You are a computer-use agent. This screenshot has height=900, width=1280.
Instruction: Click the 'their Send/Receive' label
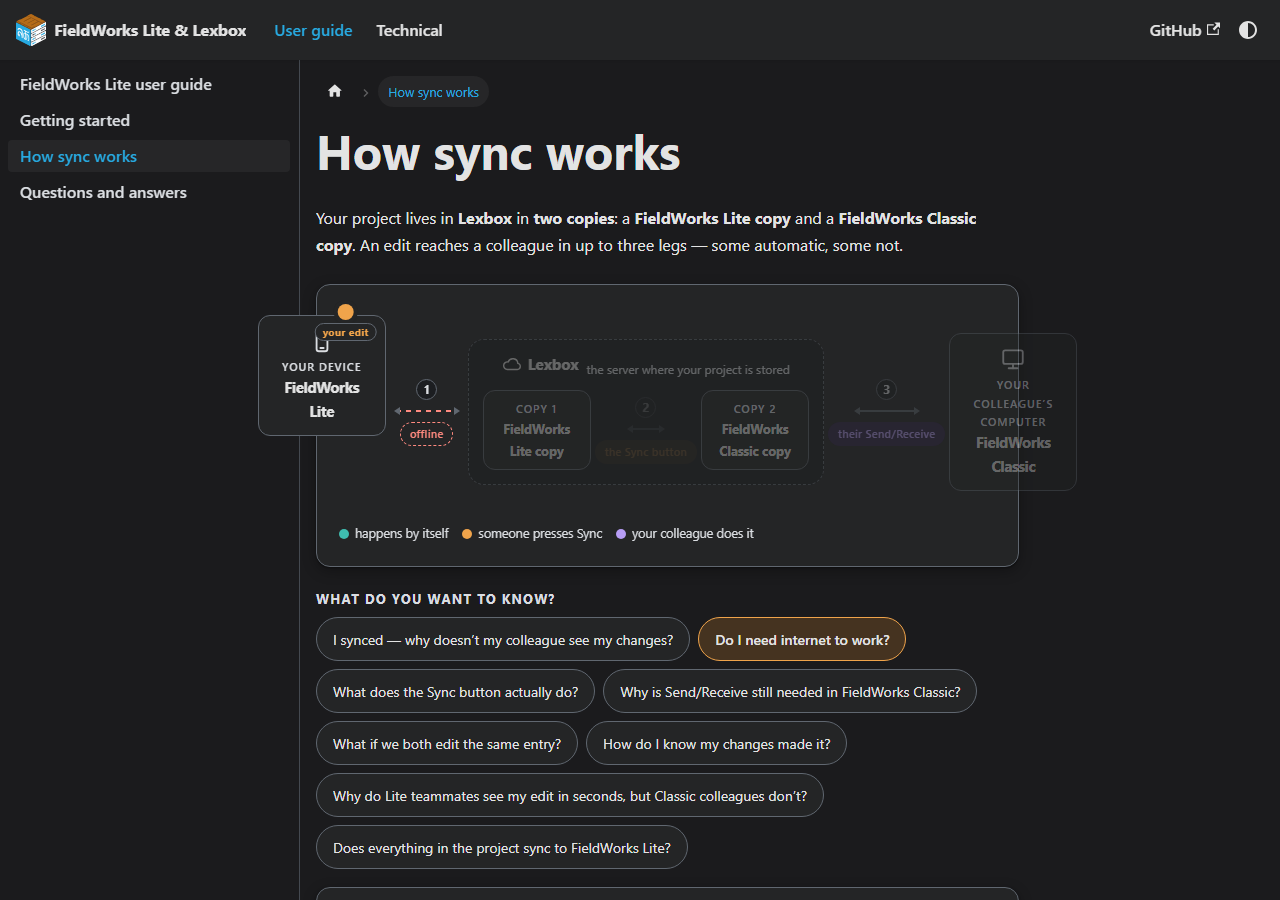click(x=886, y=434)
